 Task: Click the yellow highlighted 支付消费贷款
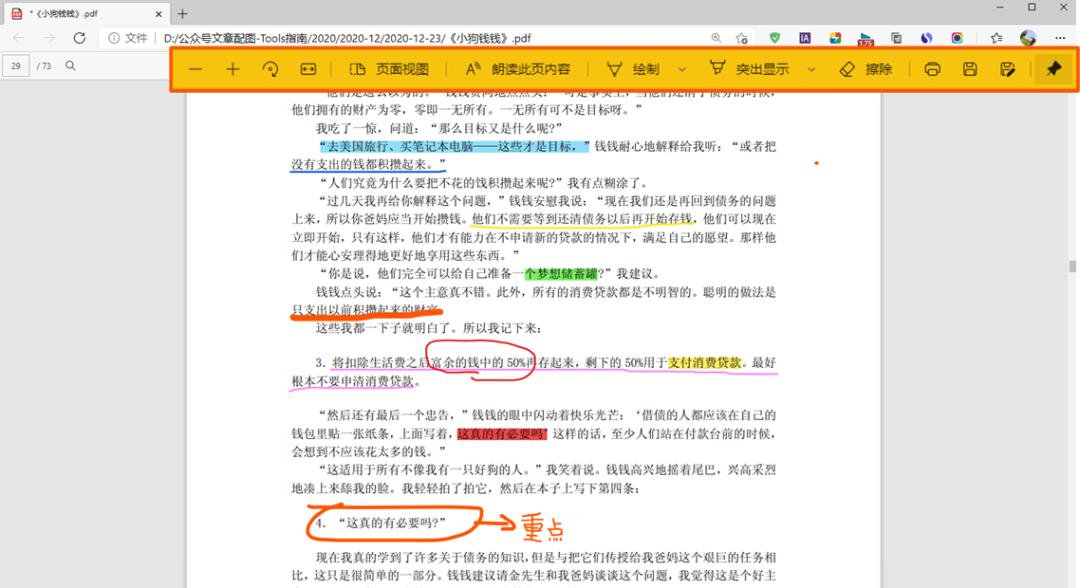[705, 362]
